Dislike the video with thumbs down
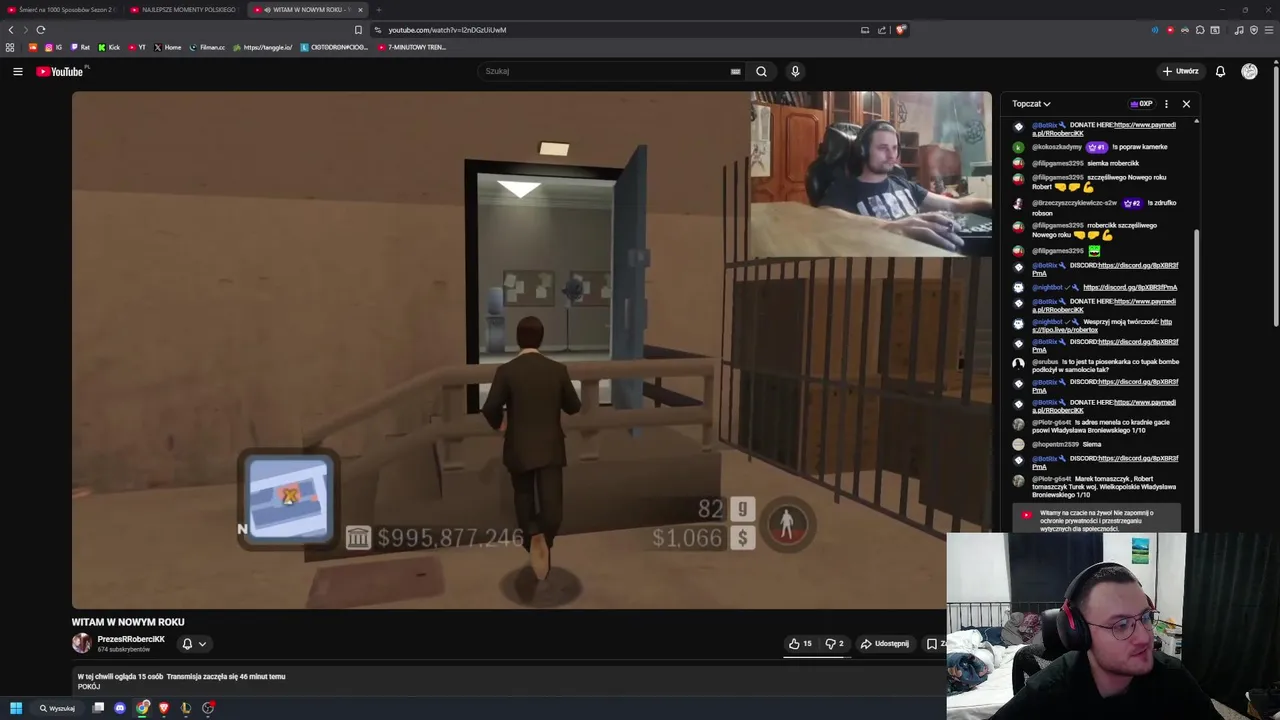This screenshot has height=720, width=1280. click(x=835, y=644)
